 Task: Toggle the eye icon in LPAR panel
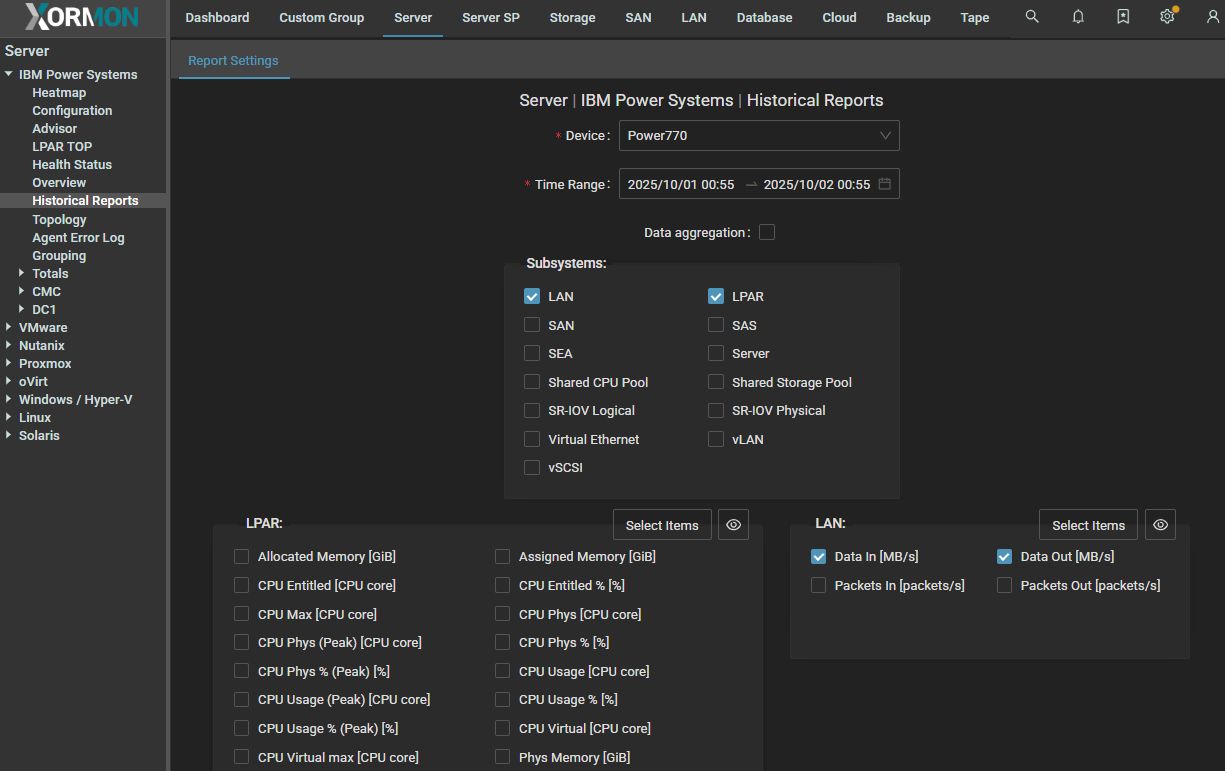point(733,525)
